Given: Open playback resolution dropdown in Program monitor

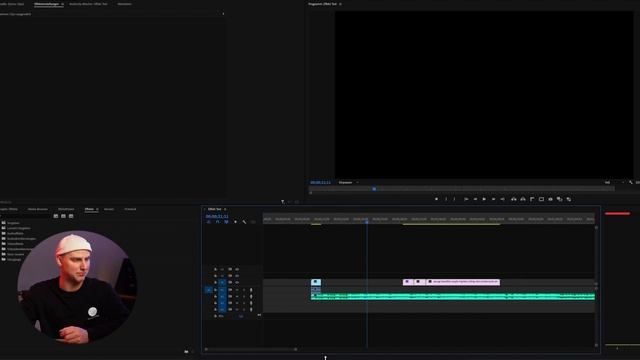Looking at the screenshot, I should pos(614,182).
